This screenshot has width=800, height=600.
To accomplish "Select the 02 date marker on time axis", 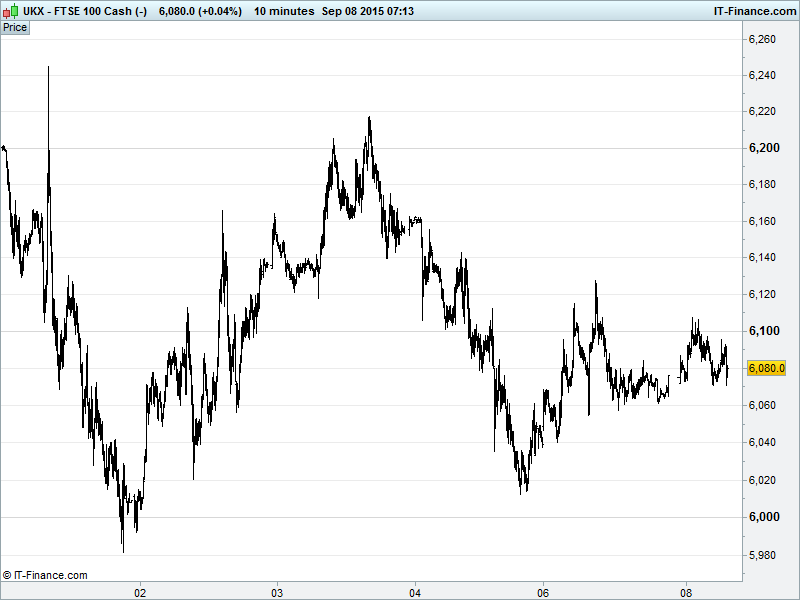I will [x=141, y=590].
